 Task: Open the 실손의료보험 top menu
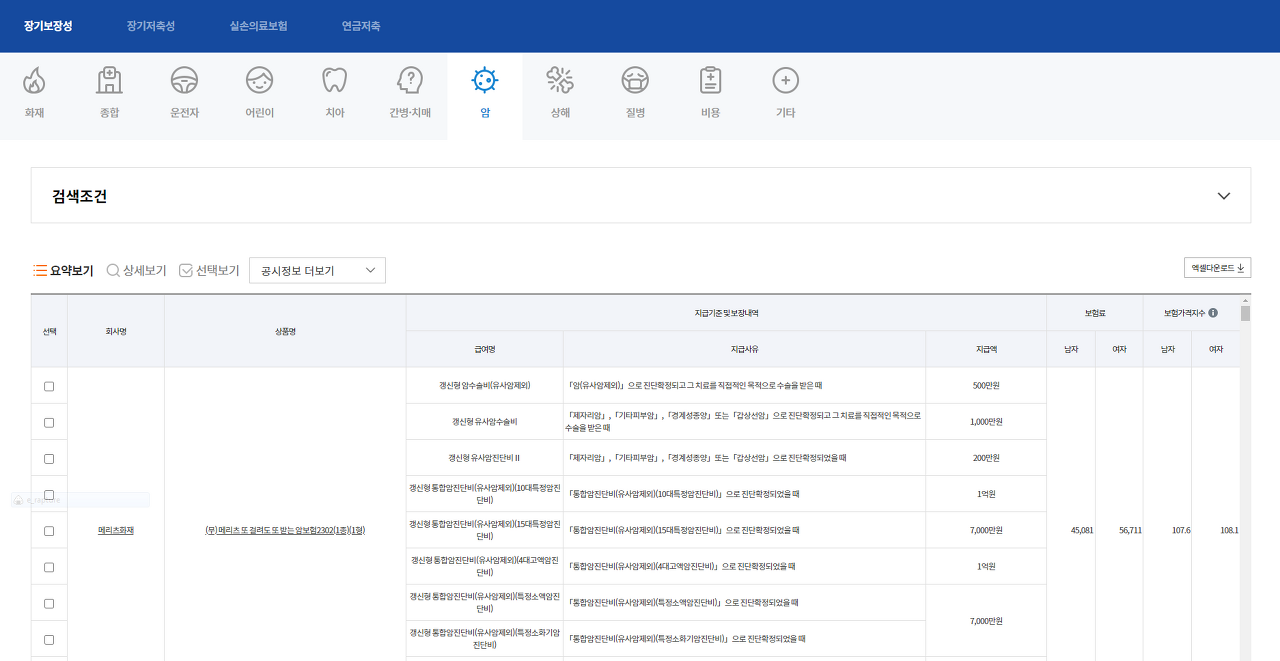(258, 26)
